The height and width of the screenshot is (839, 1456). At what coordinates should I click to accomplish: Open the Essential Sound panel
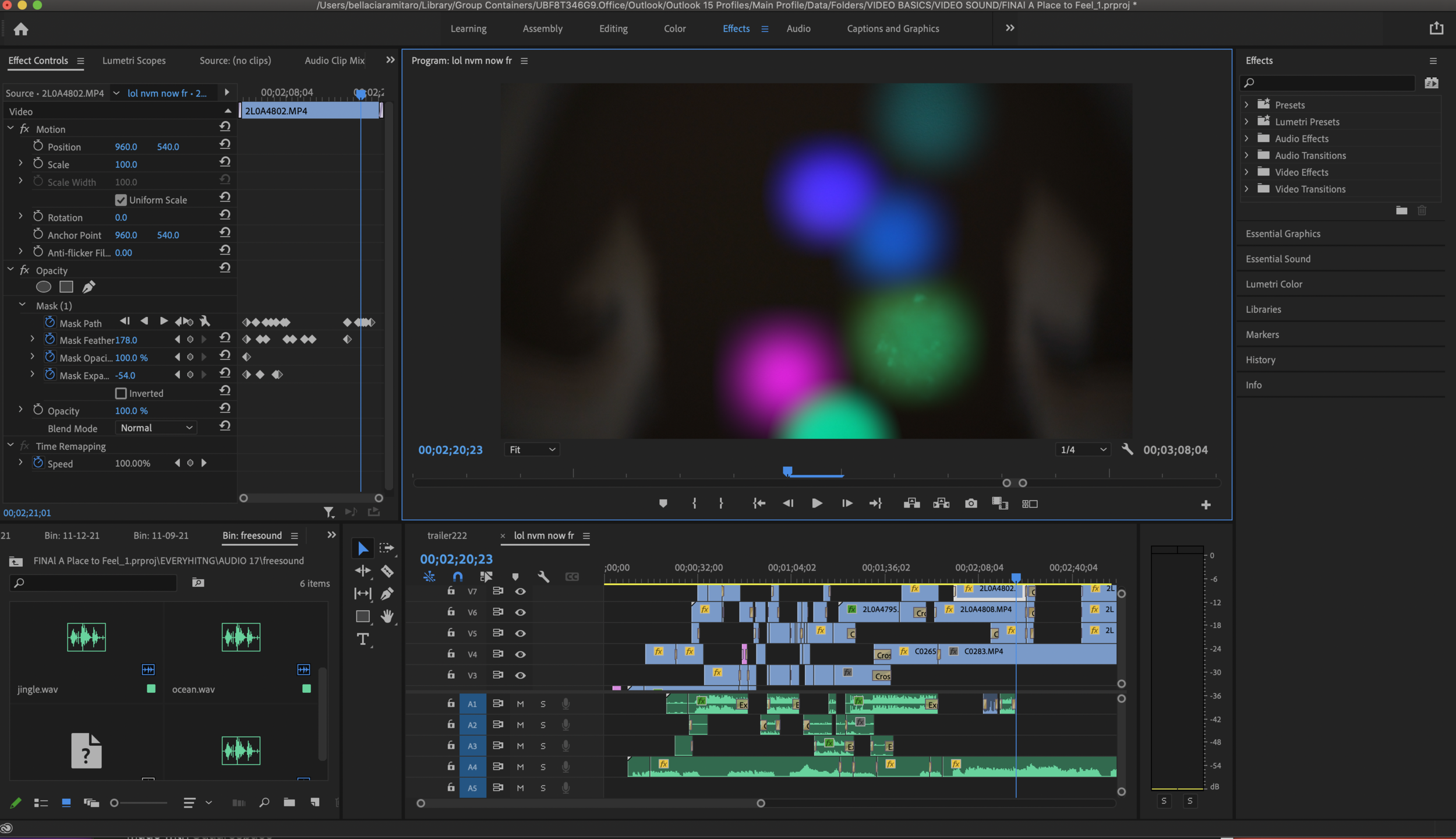pyautogui.click(x=1278, y=259)
